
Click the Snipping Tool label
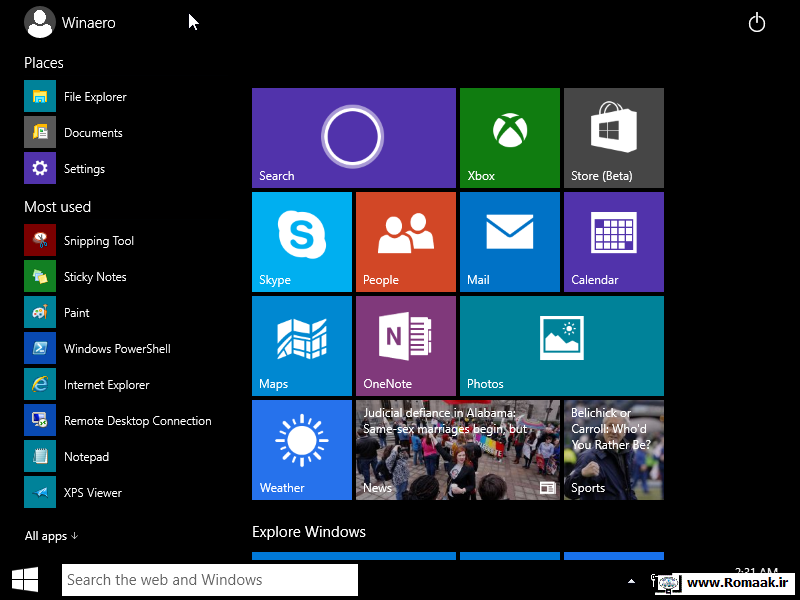click(99, 241)
